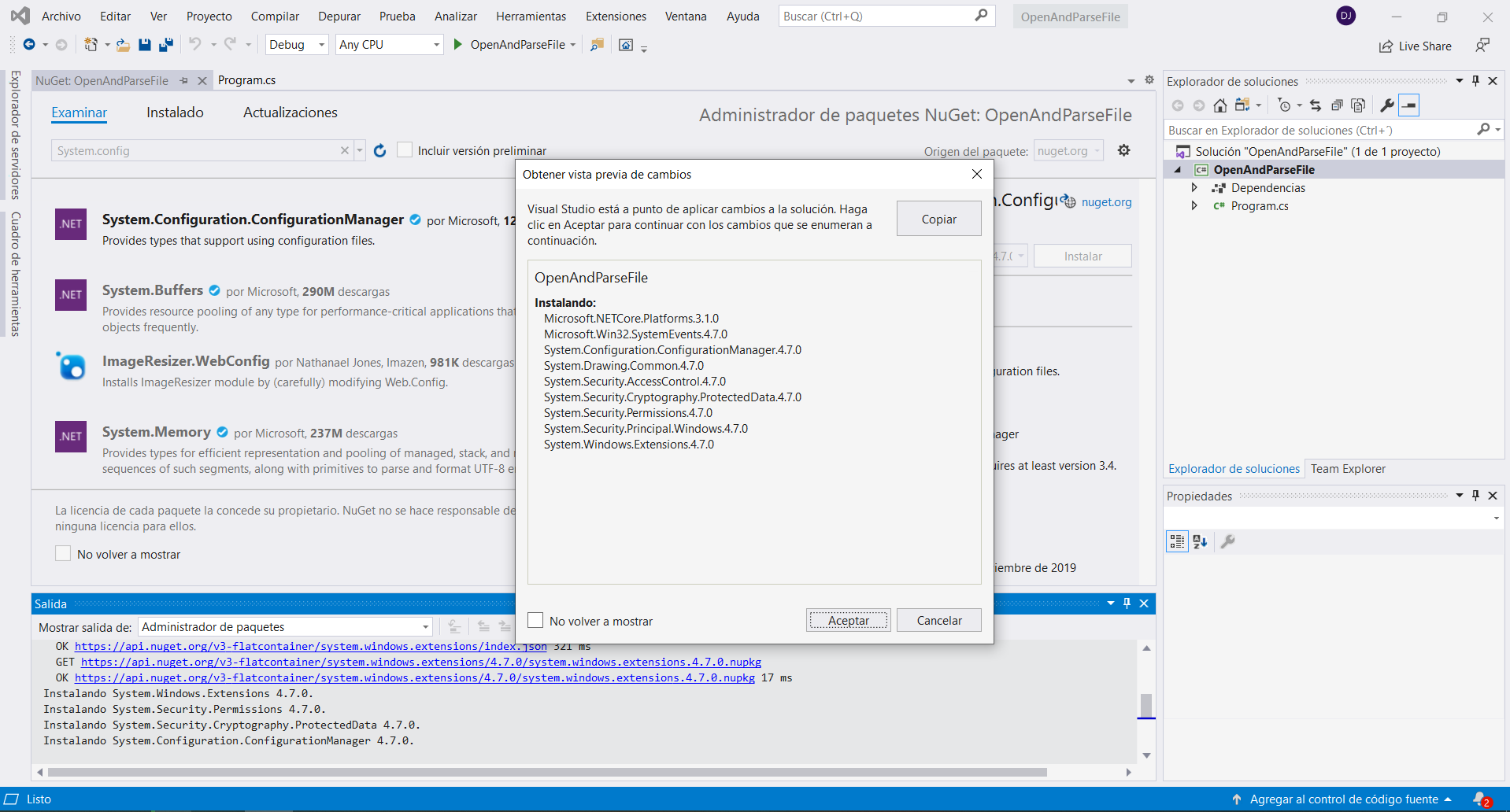Screen dimensions: 1510x812
Task: Click Home icon in Solution Explorer toolbar
Action: pos(1219,105)
